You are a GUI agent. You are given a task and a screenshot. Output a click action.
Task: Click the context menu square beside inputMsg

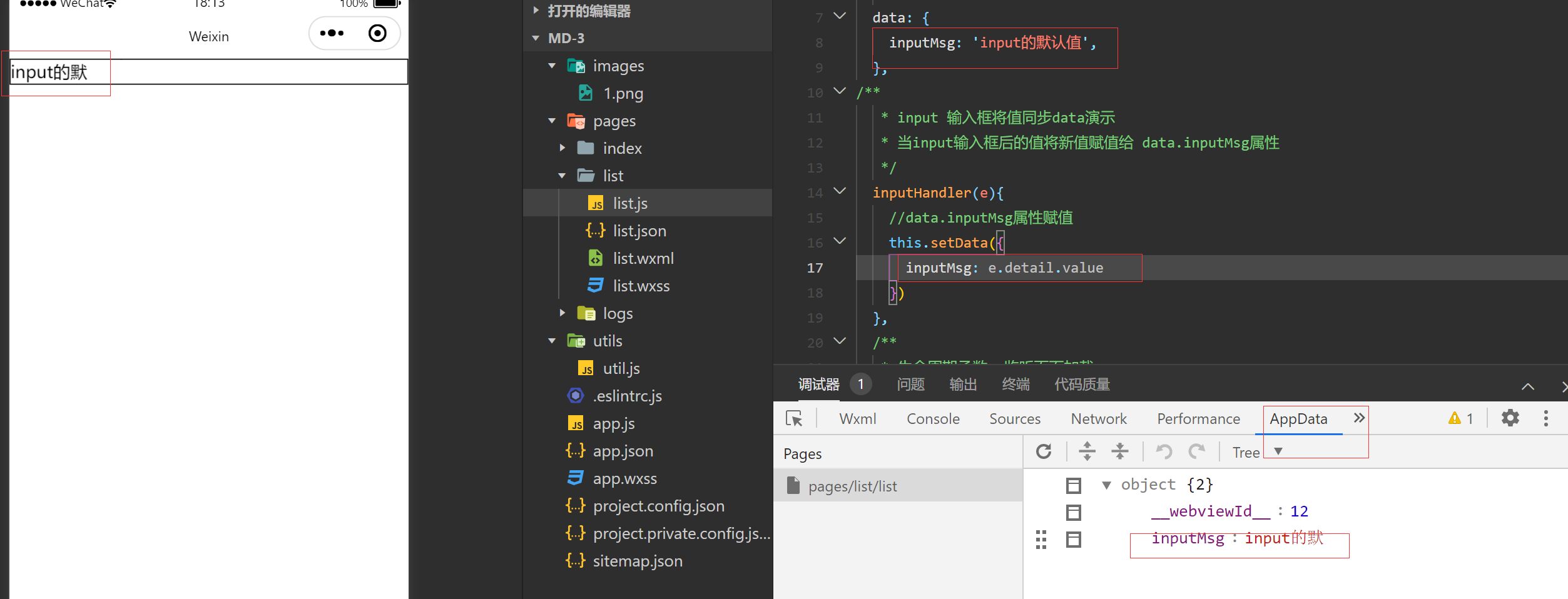click(x=1074, y=540)
